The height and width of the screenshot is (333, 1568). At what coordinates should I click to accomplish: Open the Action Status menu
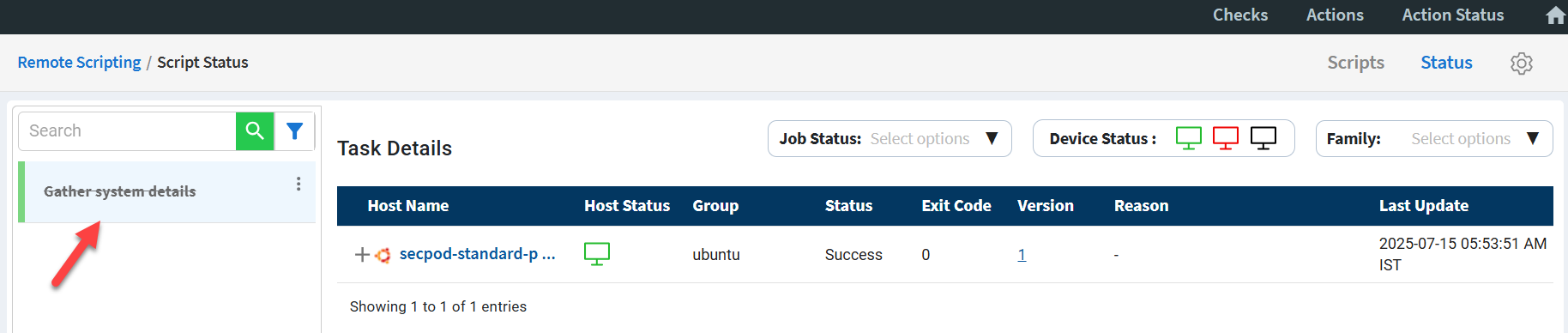[1453, 15]
